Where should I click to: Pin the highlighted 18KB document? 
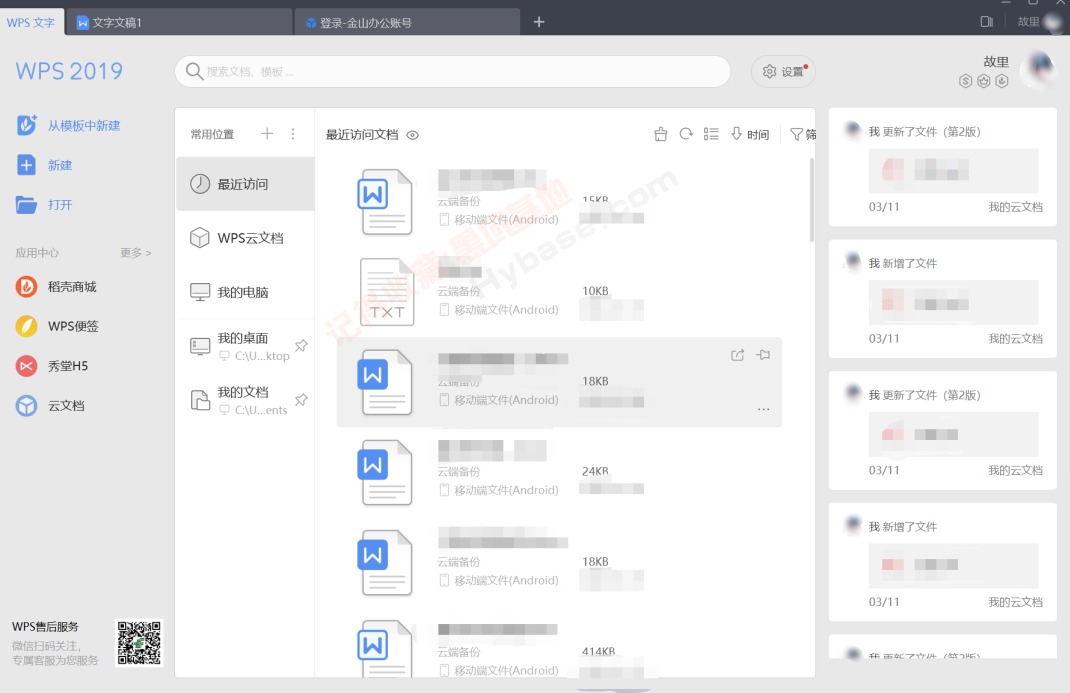764,355
